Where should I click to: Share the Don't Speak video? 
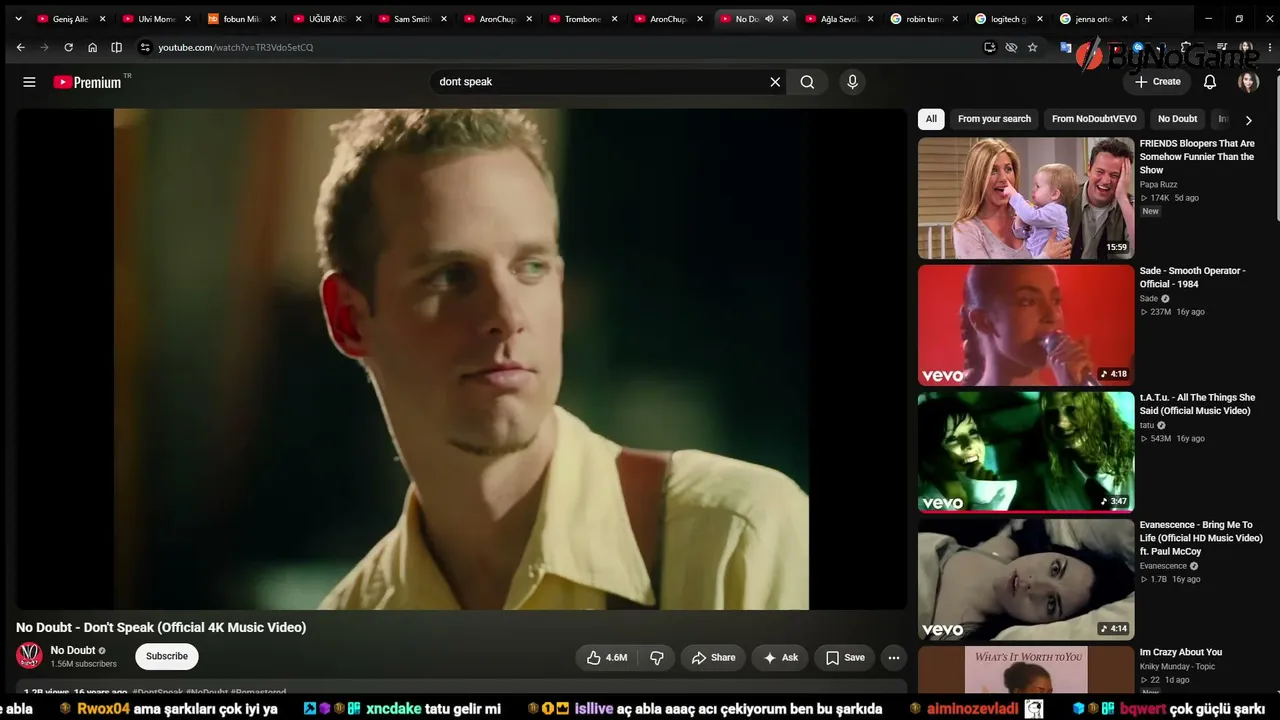713,657
